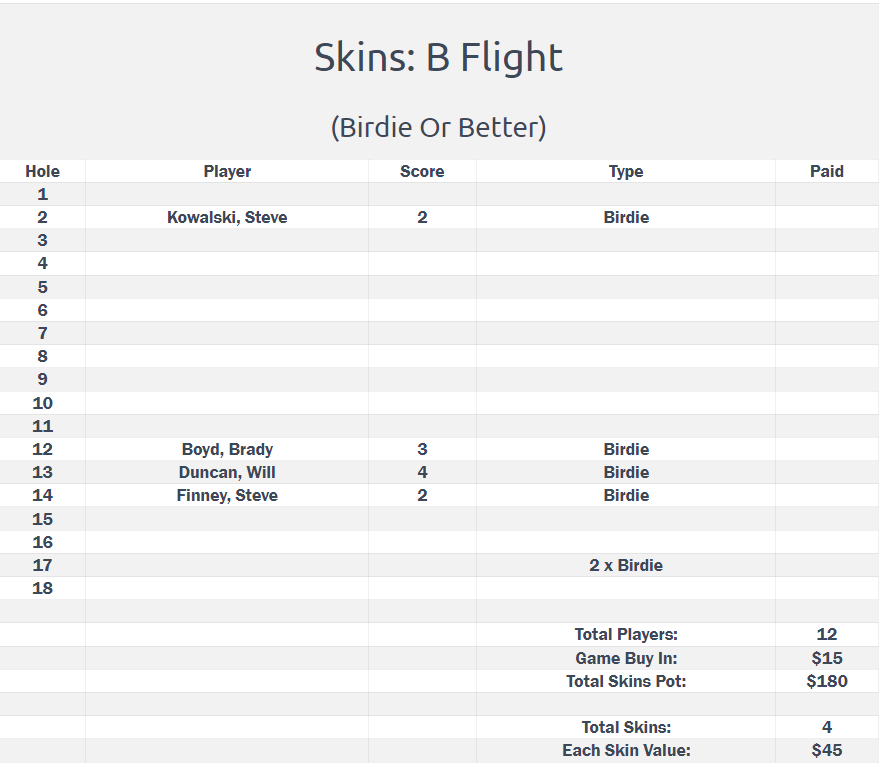
Task: Select hole 17 row number
Action: (x=43, y=565)
